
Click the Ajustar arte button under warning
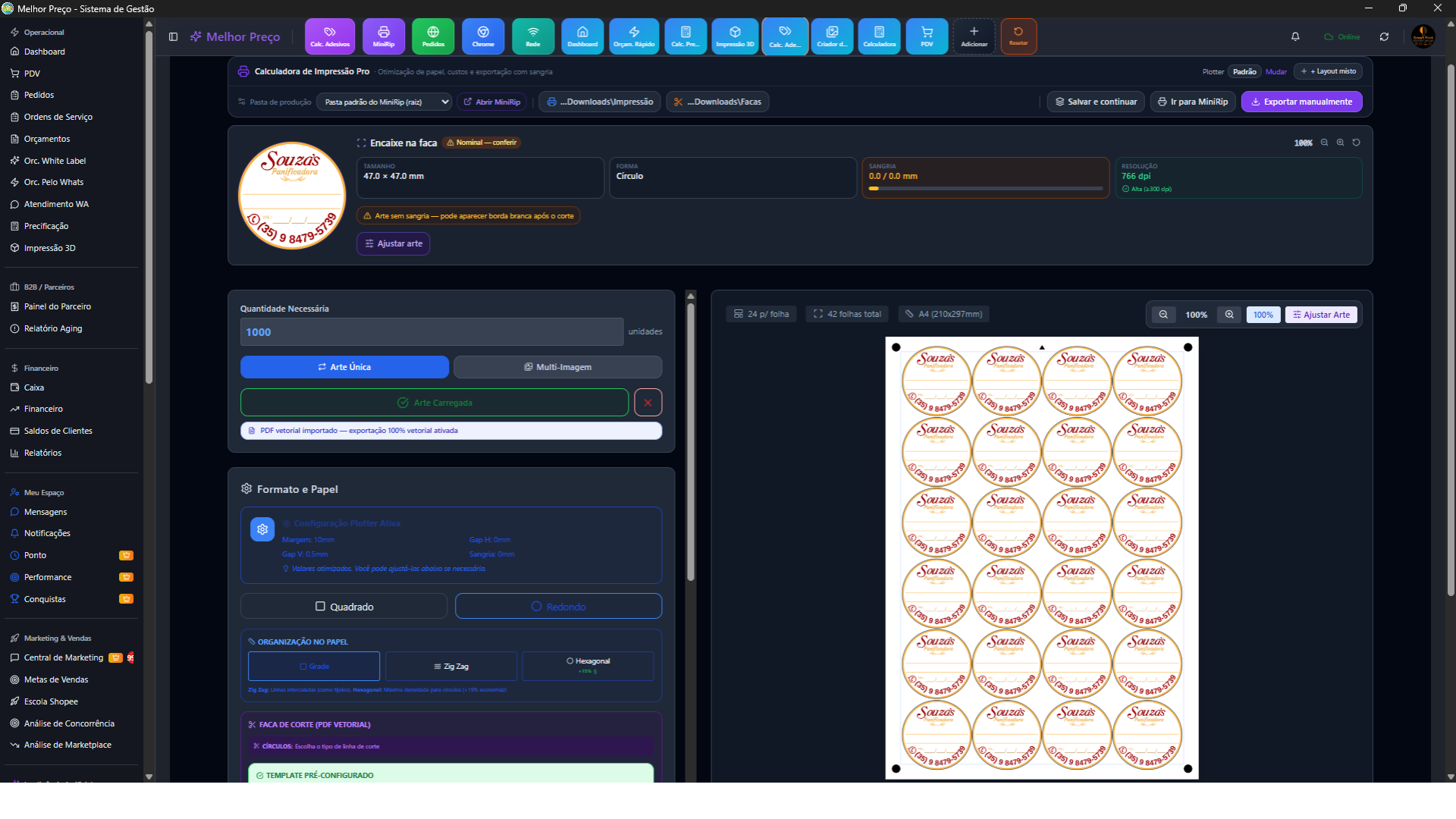pos(394,243)
